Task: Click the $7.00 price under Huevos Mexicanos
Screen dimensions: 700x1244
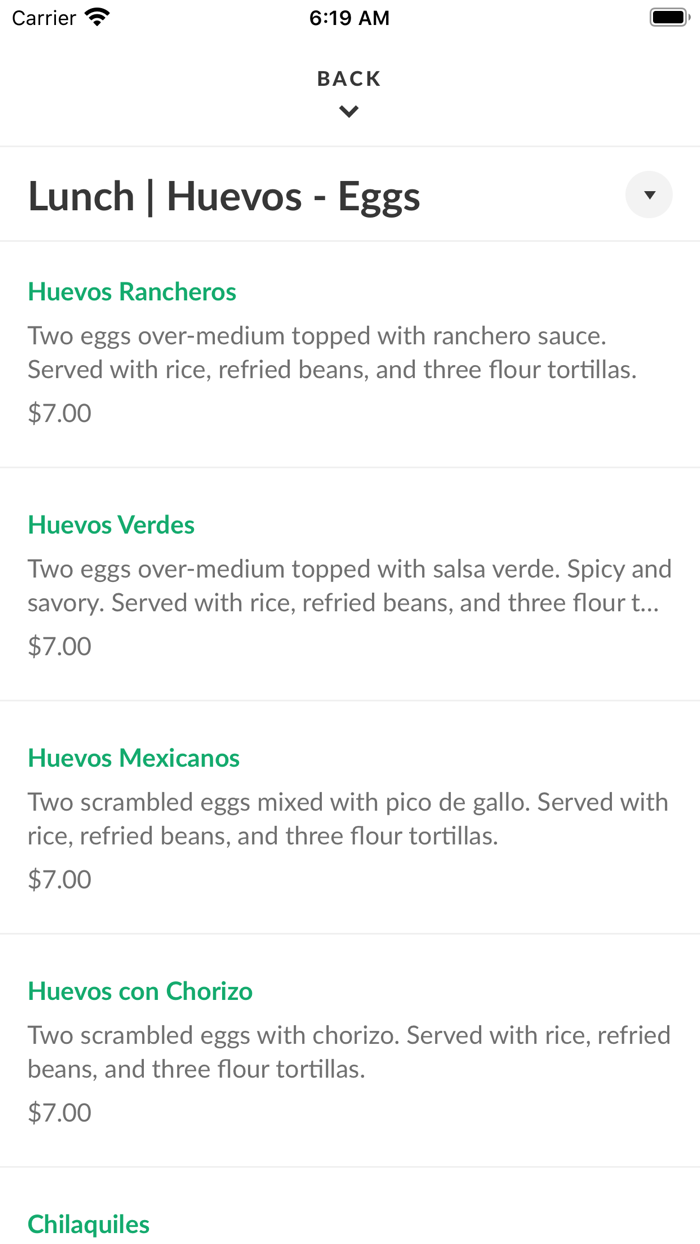Action: tap(59, 879)
